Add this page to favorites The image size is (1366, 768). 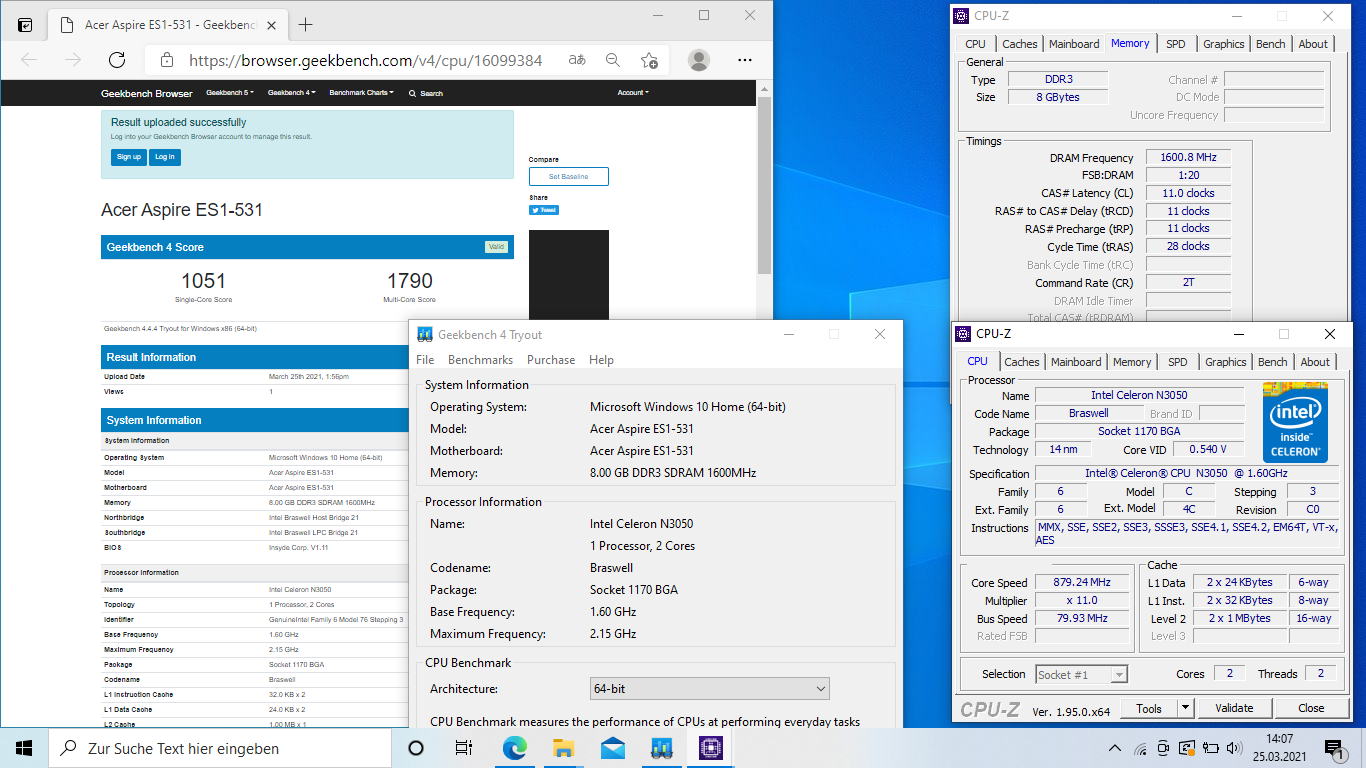pos(649,60)
